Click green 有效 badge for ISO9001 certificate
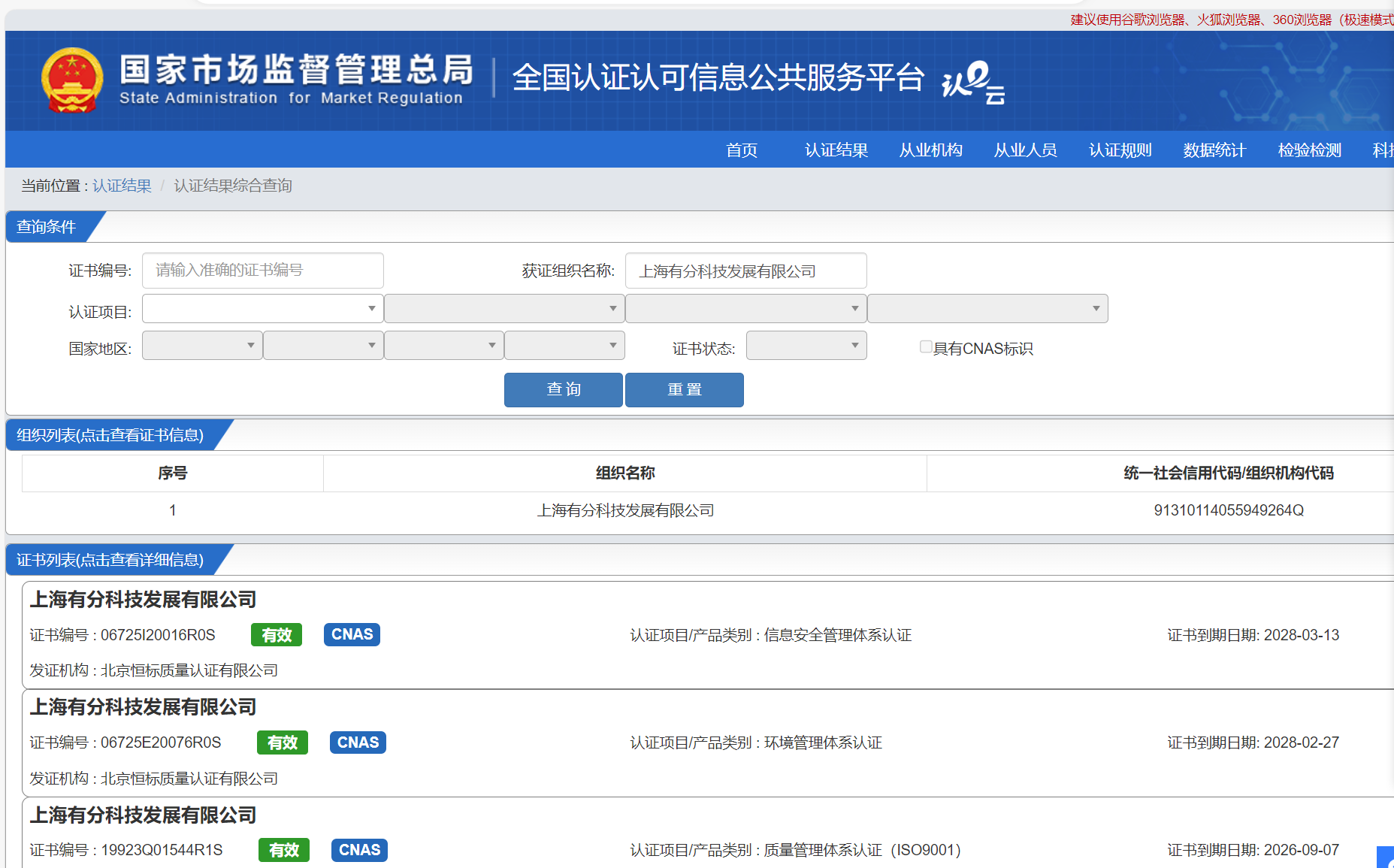 284,850
